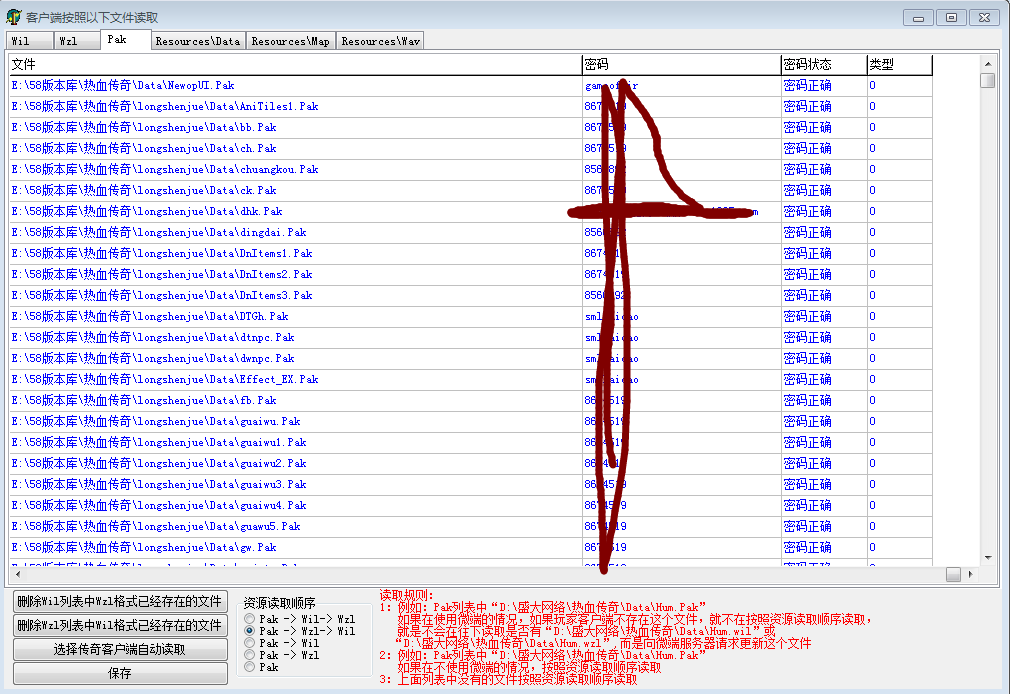Click 删除Wil列表中Wzl格式已经存在的文件 button
The width and height of the screenshot is (1010, 694).
tap(120, 601)
